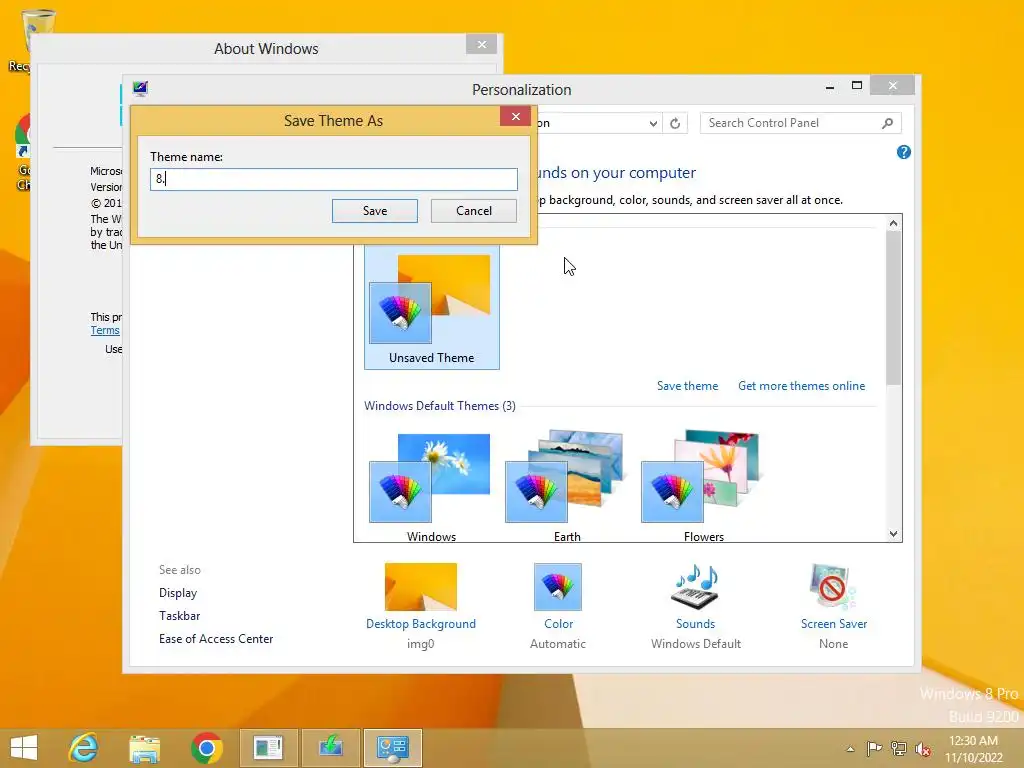Click the theme list scroll down arrow

pos(893,534)
